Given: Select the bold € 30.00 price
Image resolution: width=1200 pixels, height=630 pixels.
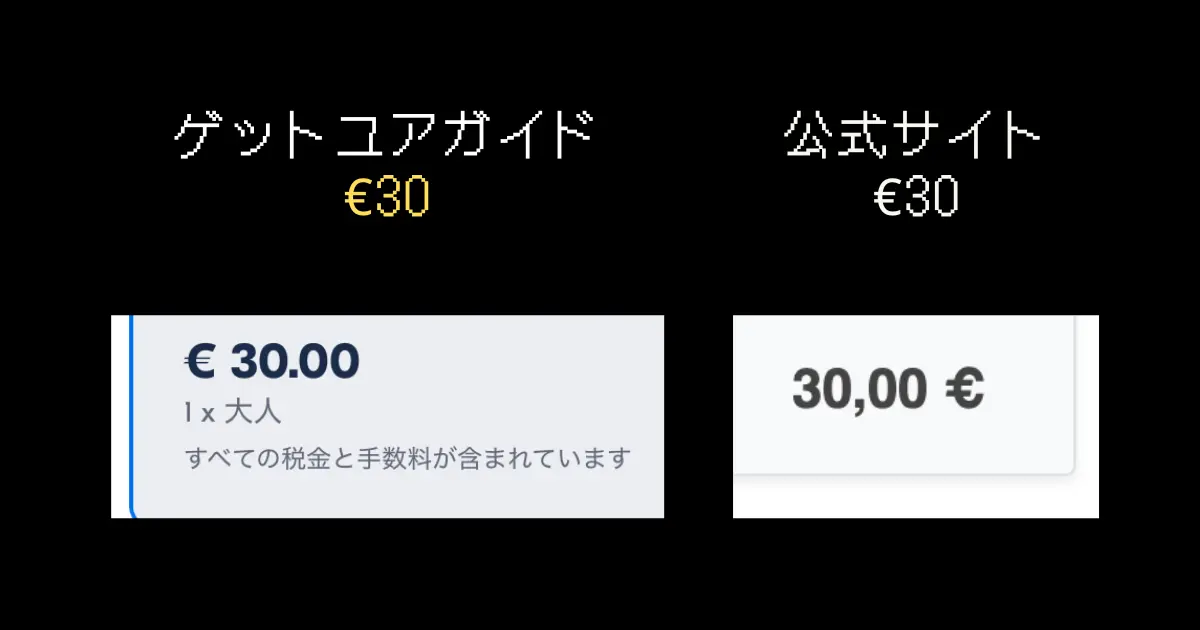Looking at the screenshot, I should (272, 362).
